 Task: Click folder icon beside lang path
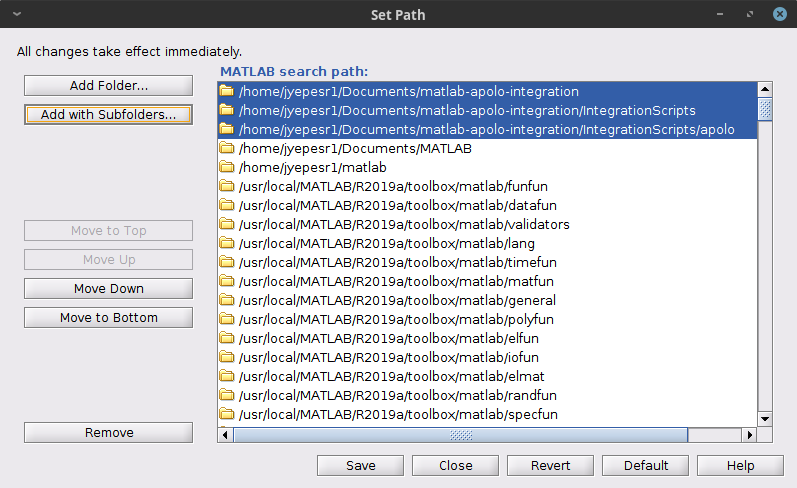coord(227,242)
